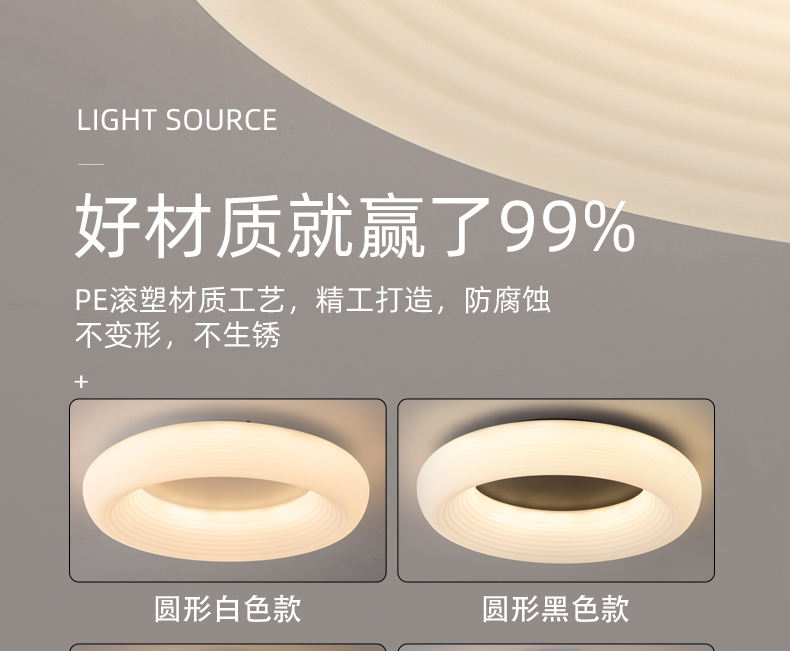Click the LIGHT SOURCE heading
Screen dimensions: 790x651
click(x=177, y=120)
